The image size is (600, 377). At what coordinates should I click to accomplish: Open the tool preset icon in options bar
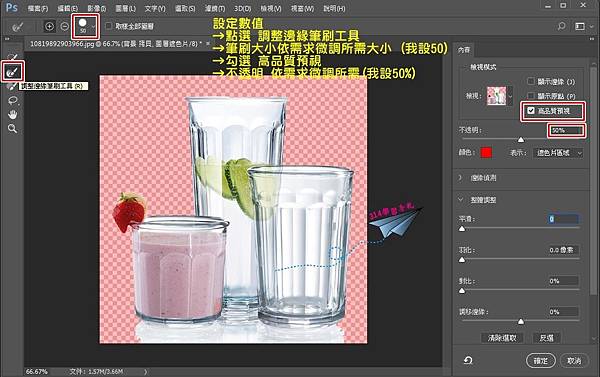[17, 26]
